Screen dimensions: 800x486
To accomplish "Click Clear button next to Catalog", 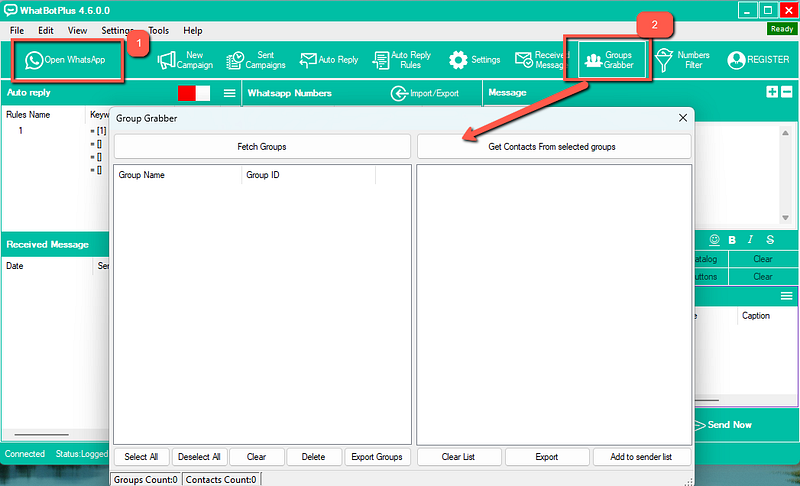I will click(762, 259).
